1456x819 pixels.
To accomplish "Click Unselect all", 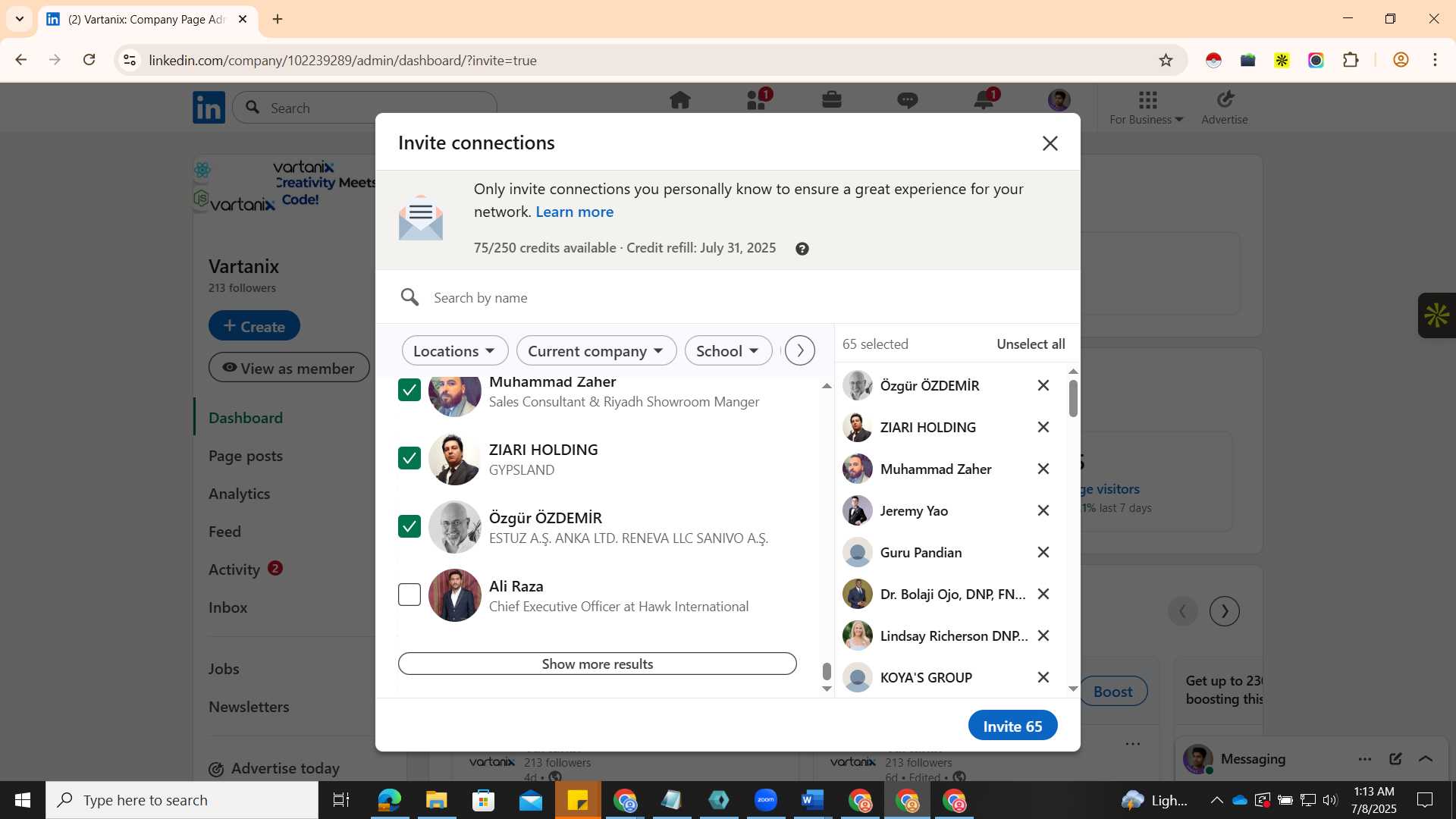I will tap(1031, 344).
